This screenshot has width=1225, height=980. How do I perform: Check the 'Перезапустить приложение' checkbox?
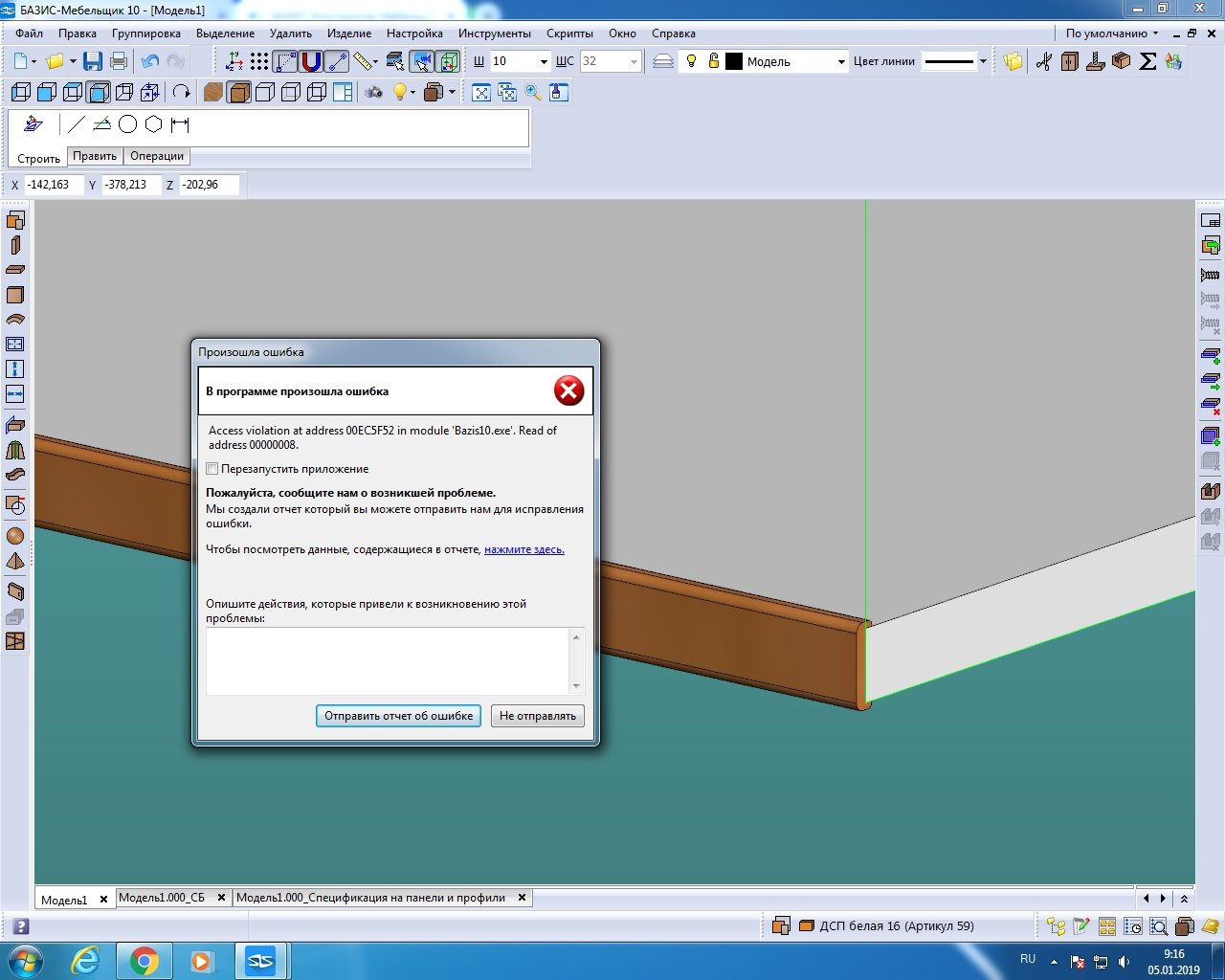click(x=212, y=469)
